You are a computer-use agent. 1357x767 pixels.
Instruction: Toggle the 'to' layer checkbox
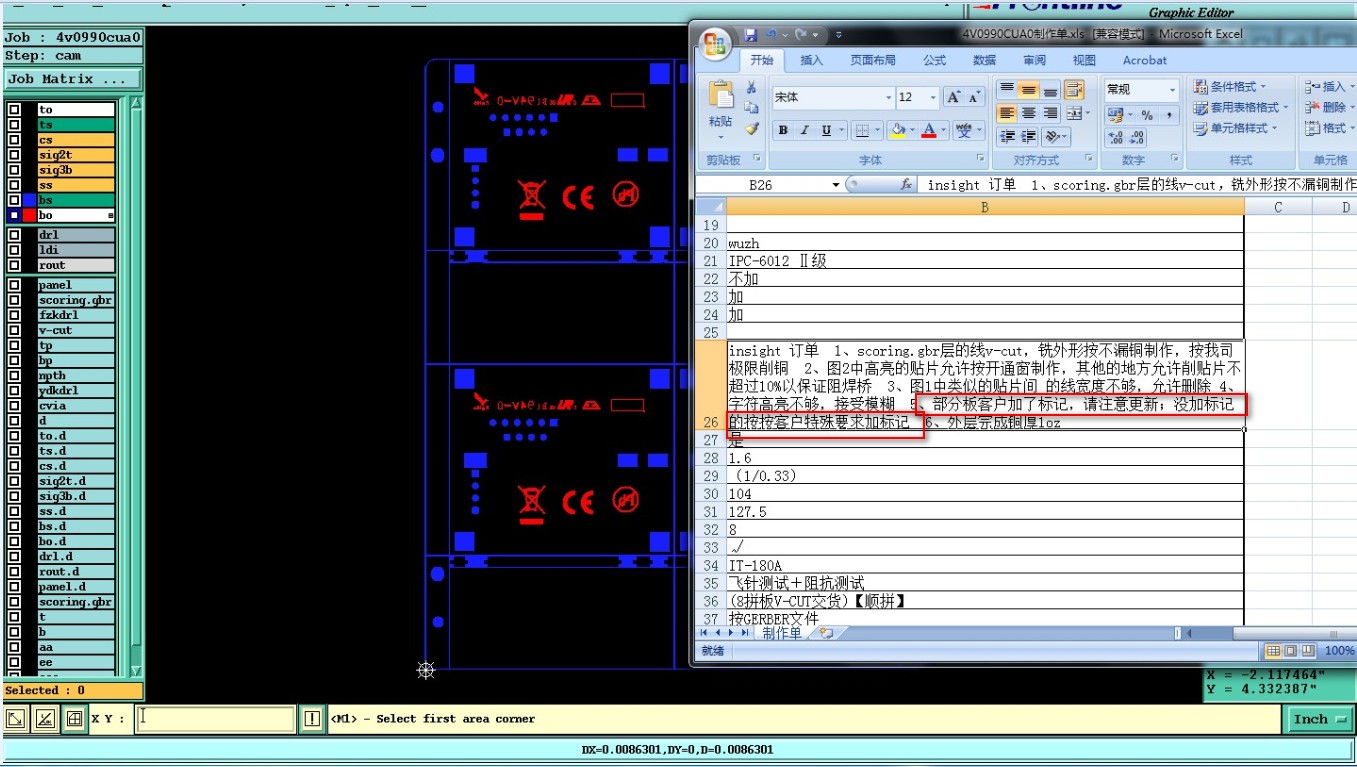(14, 110)
